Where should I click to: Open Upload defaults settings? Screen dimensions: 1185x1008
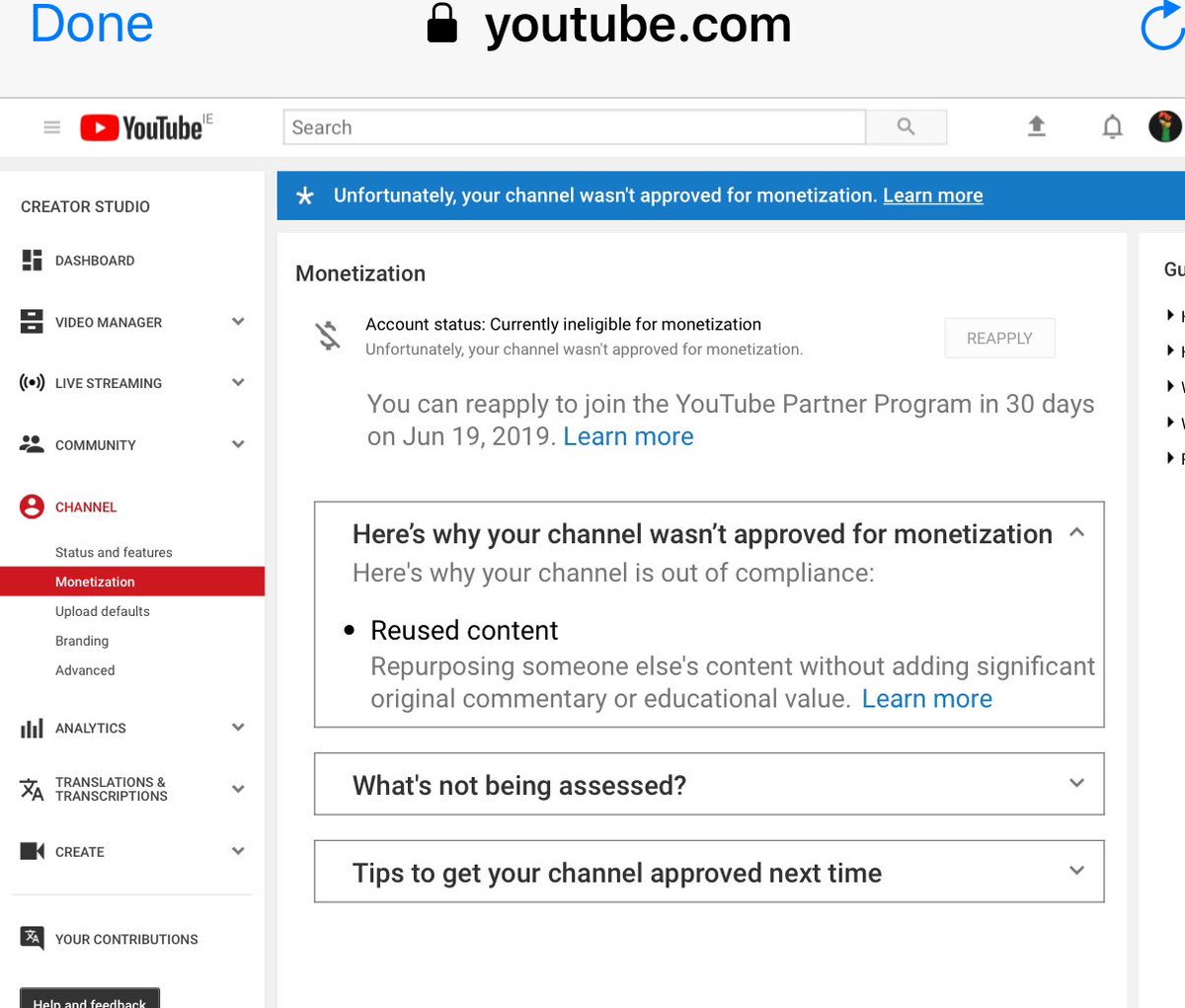point(103,611)
